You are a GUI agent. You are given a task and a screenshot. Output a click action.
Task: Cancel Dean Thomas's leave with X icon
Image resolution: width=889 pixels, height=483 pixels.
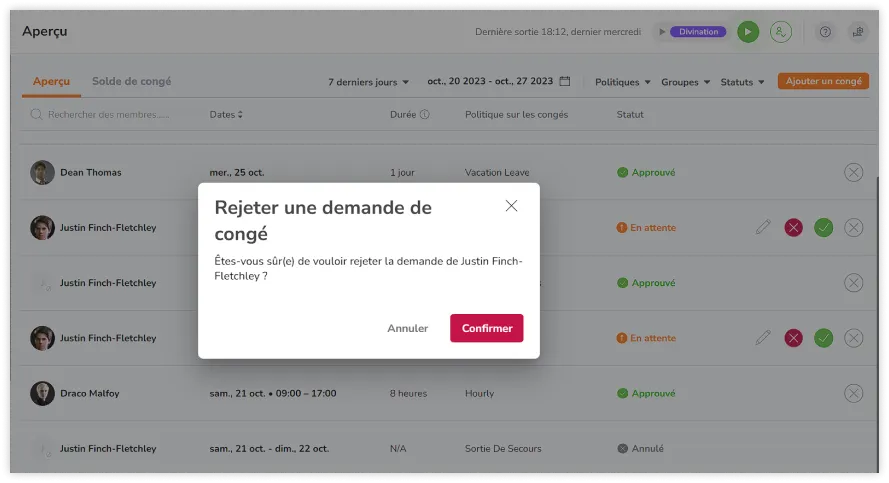[853, 173]
